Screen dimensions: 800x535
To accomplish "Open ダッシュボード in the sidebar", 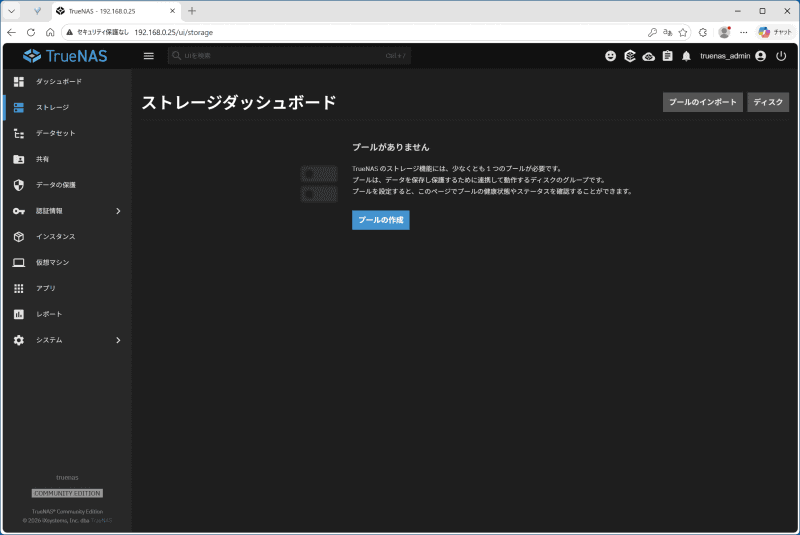I will click(67, 82).
